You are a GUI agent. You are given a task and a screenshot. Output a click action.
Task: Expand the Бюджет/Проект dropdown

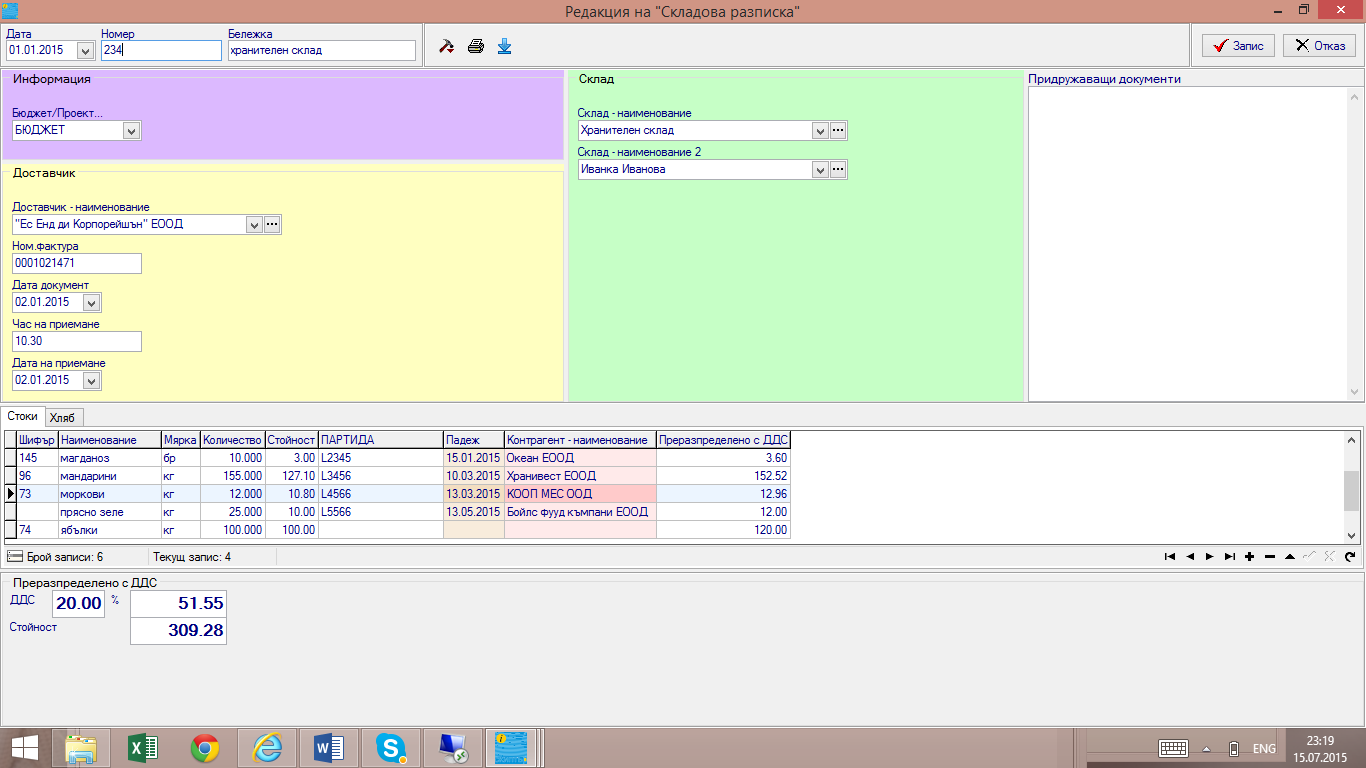point(132,130)
